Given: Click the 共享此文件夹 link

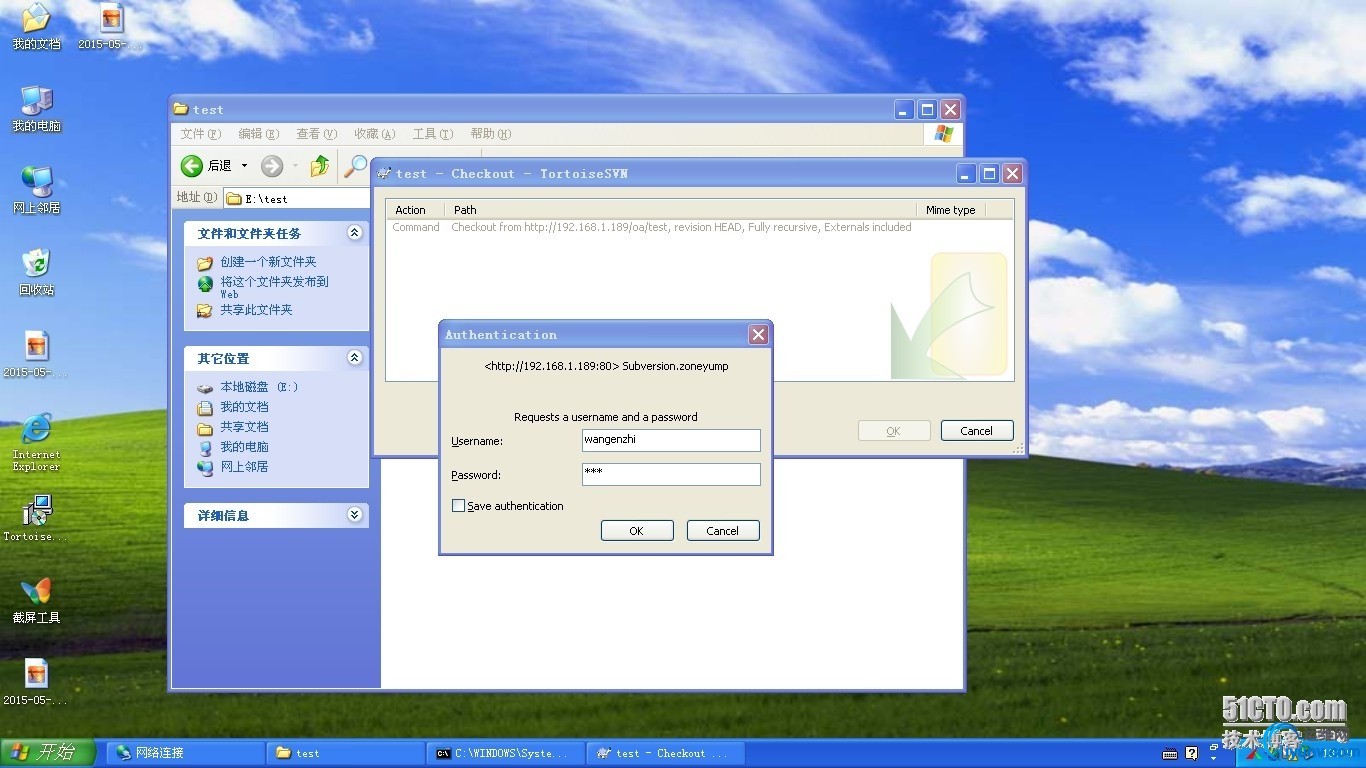Looking at the screenshot, I should [x=256, y=310].
